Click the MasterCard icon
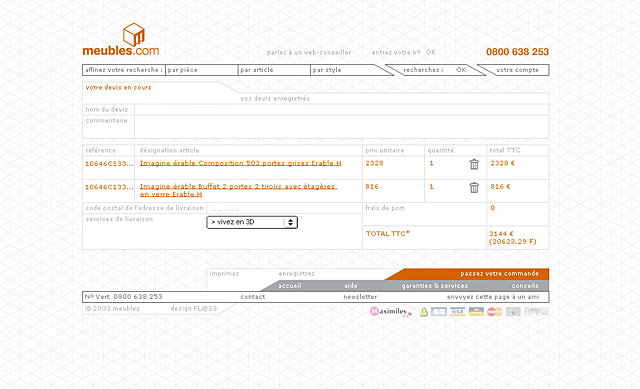Screen dimensions: 640x389 point(494,312)
